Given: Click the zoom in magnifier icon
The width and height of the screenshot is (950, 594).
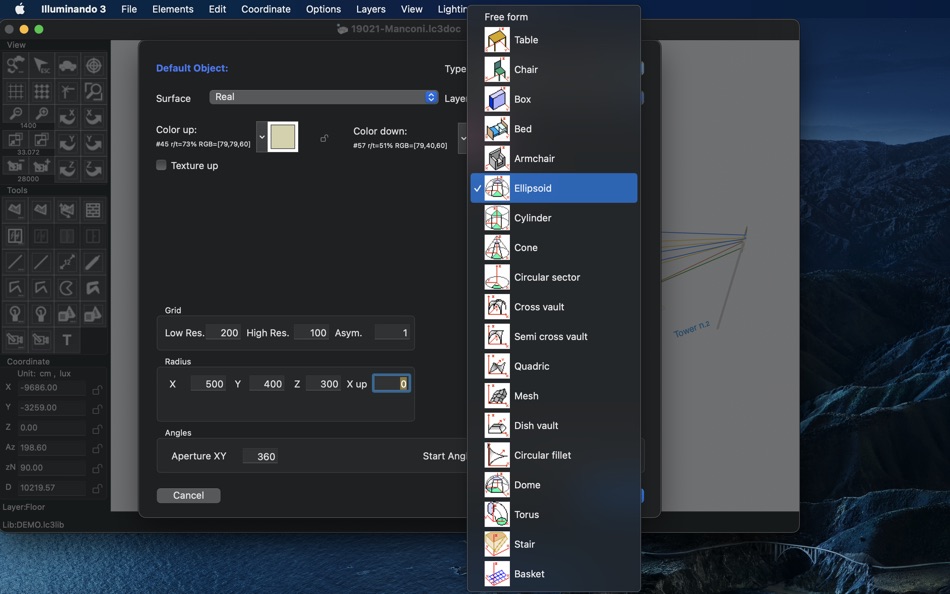Looking at the screenshot, I should [41, 114].
